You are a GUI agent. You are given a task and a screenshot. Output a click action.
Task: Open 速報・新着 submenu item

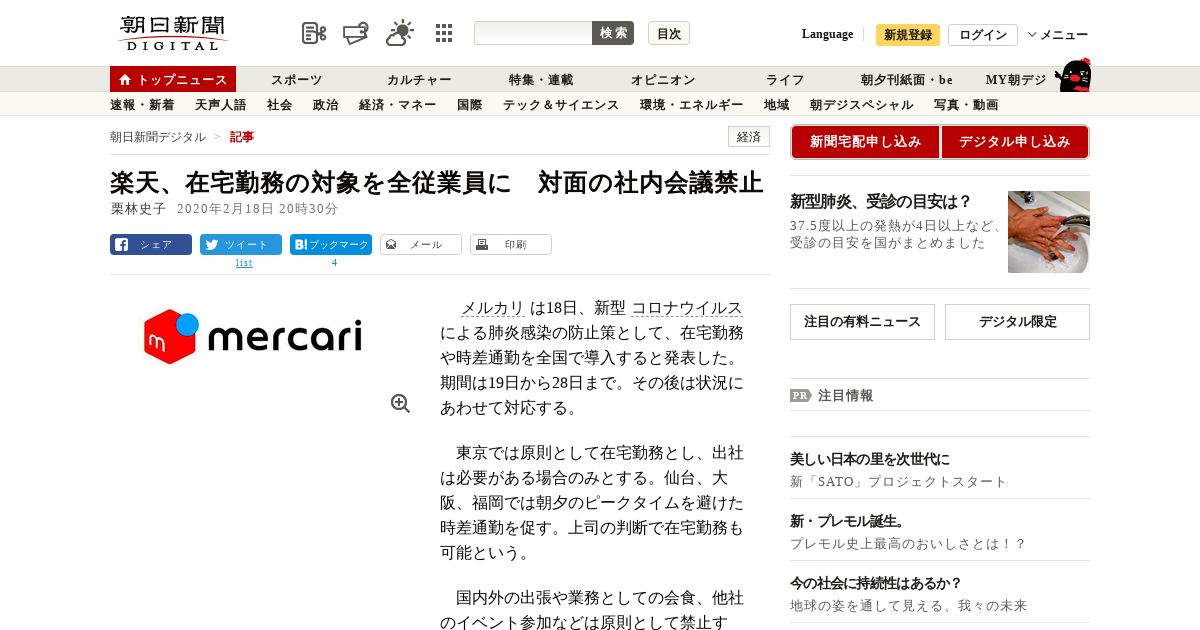142,105
